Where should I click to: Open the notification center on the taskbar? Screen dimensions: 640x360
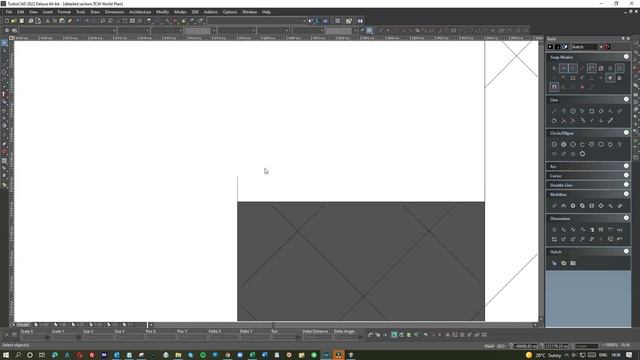coord(629,355)
